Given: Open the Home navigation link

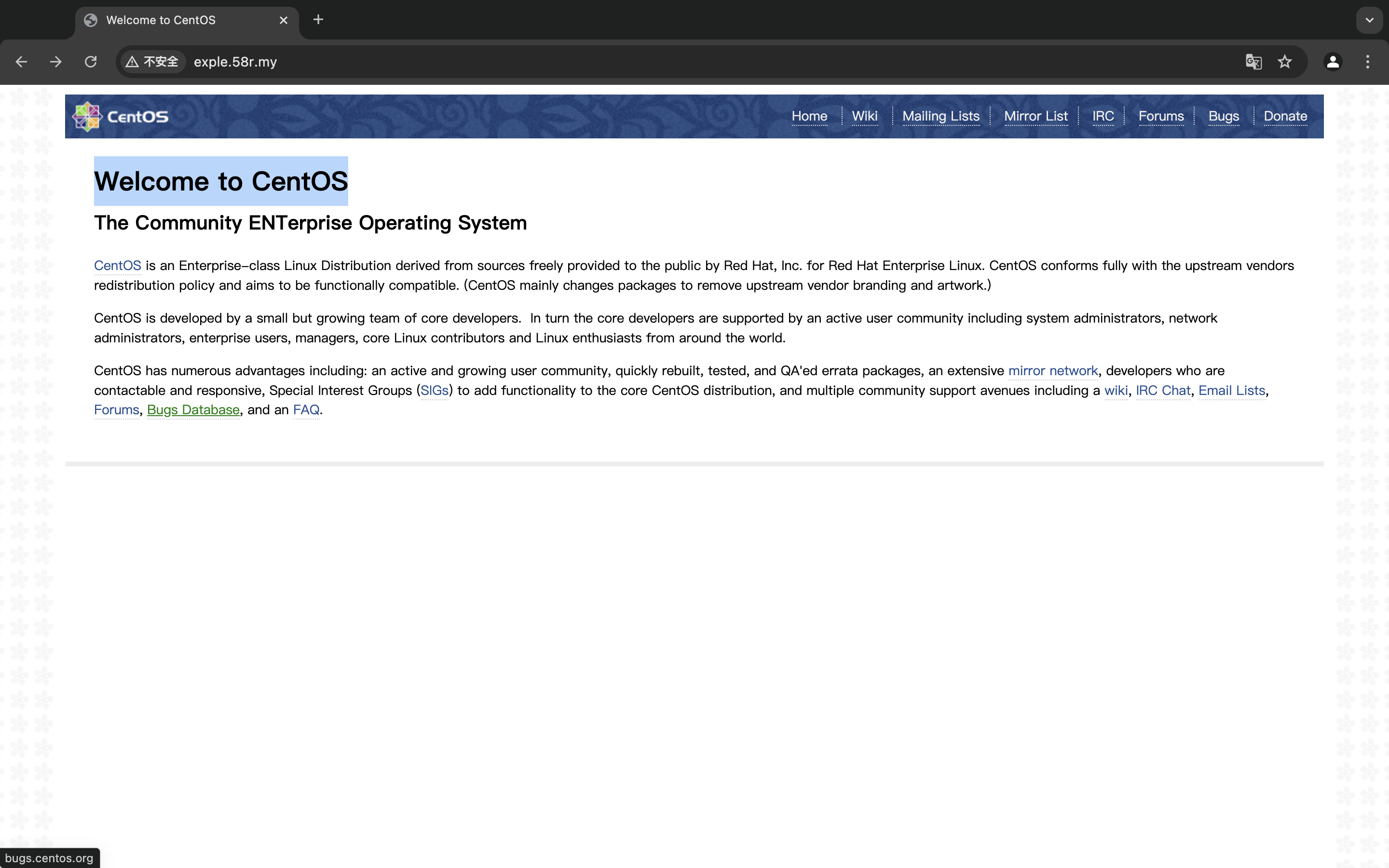Looking at the screenshot, I should 809,116.
